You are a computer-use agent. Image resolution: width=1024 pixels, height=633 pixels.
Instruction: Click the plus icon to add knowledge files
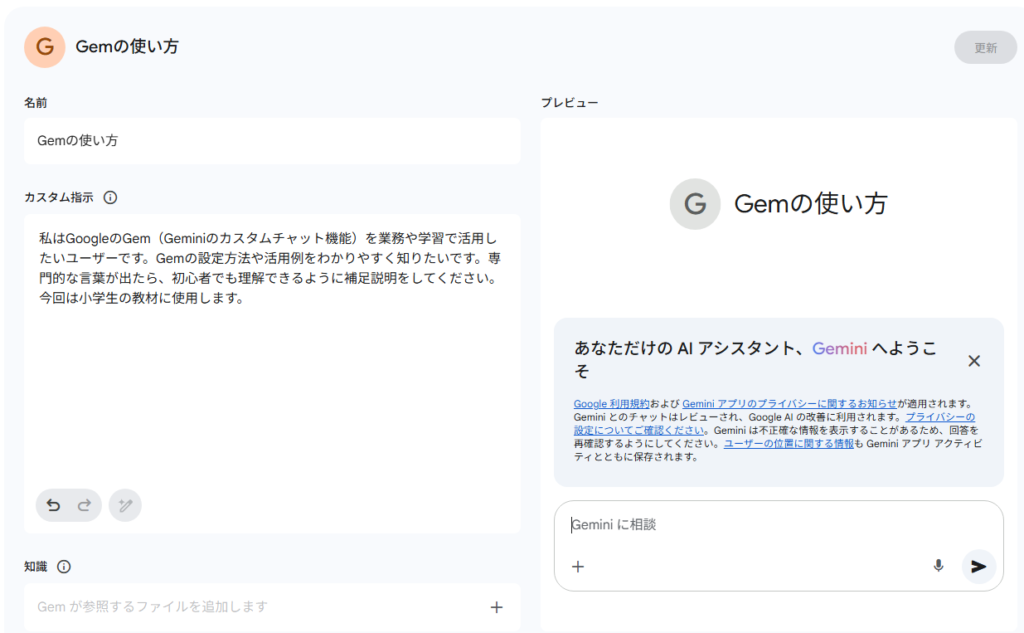[496, 607]
